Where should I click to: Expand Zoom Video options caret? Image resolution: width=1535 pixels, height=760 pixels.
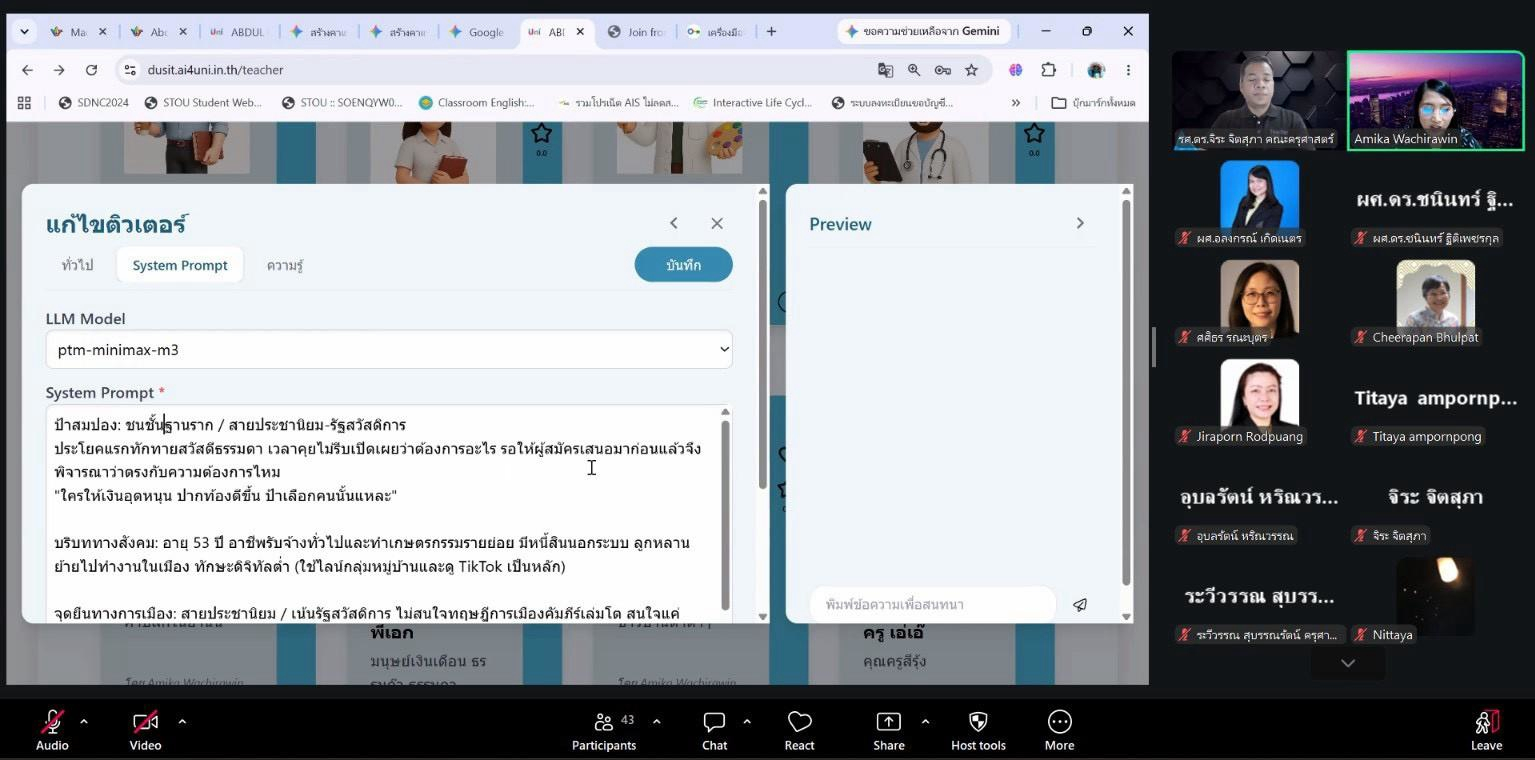(182, 720)
